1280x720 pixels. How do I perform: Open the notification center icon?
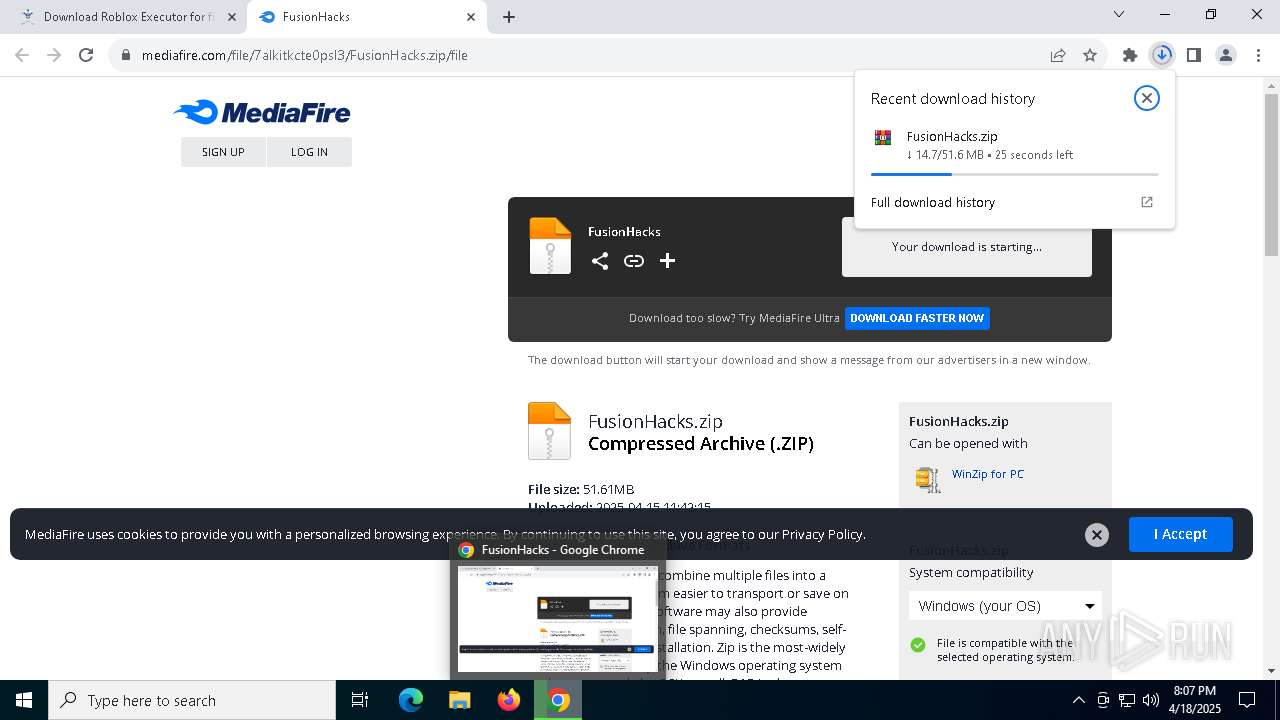click(1247, 700)
